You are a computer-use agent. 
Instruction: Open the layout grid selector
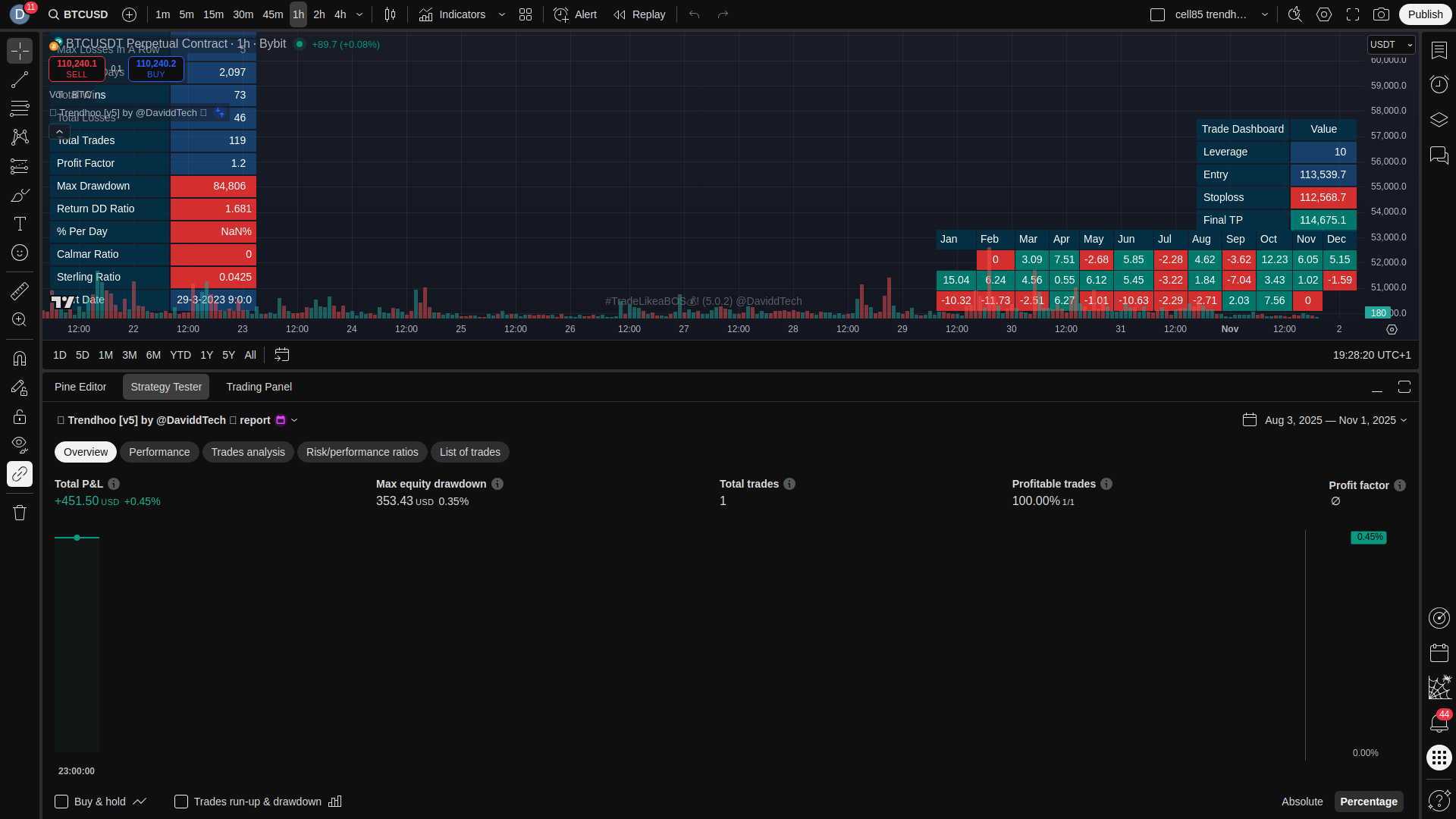[x=526, y=14]
